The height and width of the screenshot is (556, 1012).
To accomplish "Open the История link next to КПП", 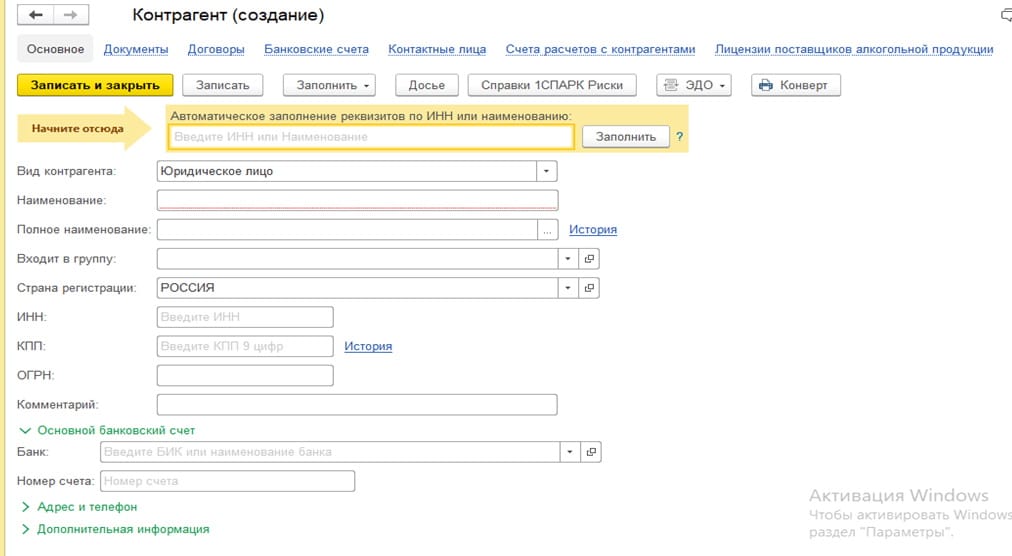I will (368, 346).
